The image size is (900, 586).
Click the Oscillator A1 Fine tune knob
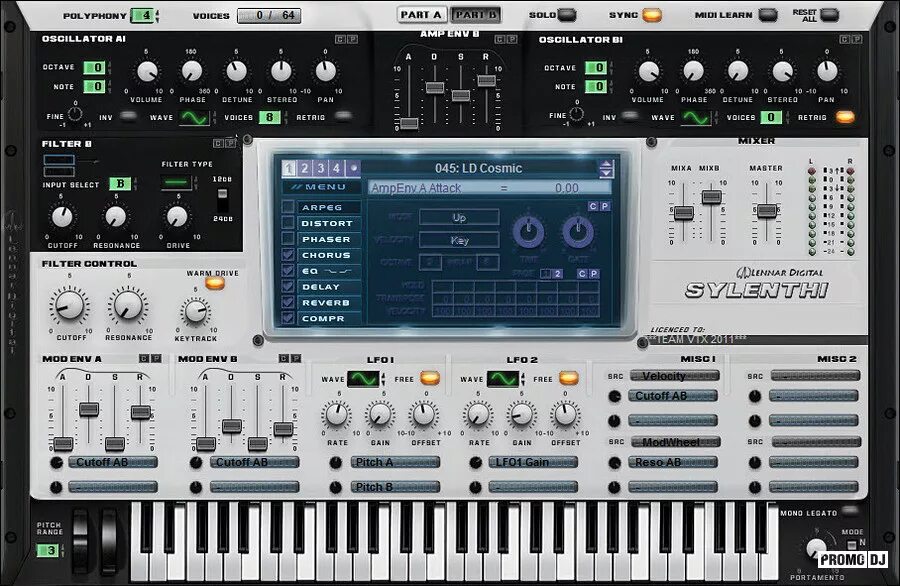tap(75, 114)
